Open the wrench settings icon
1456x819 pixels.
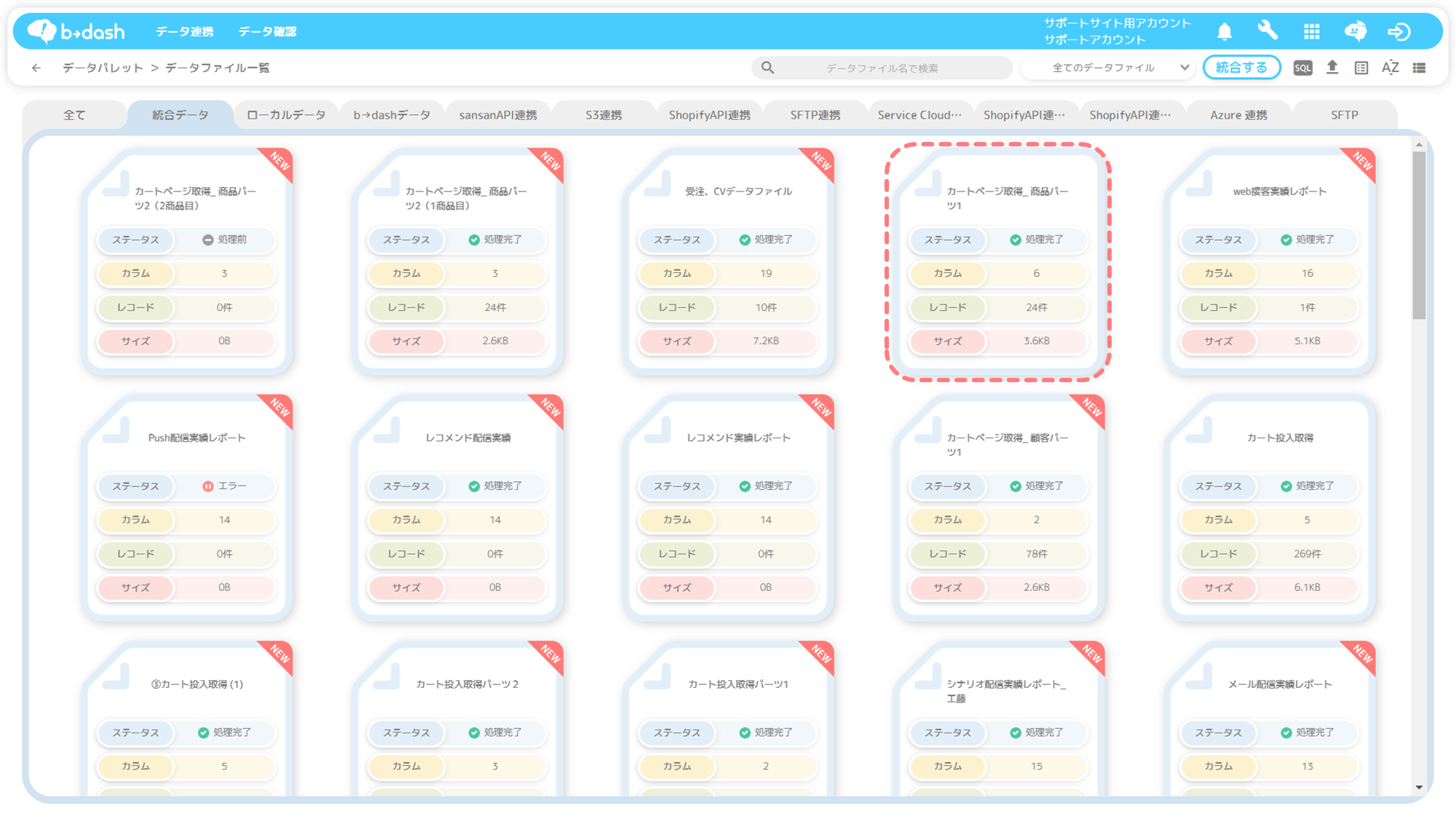[x=1267, y=31]
